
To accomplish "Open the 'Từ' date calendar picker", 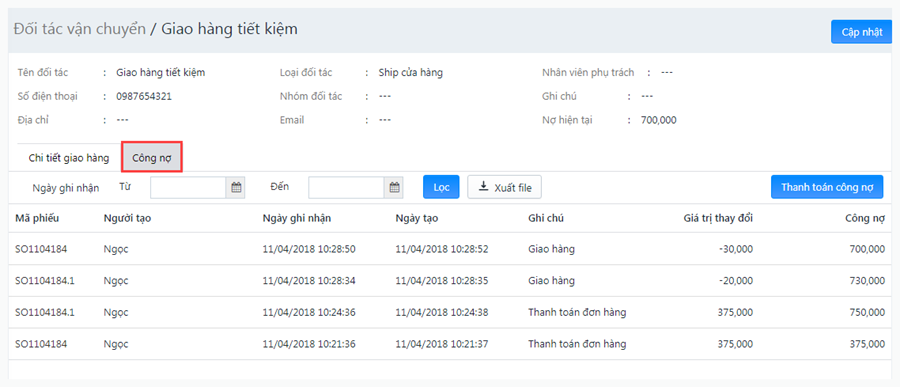I will 235,187.
